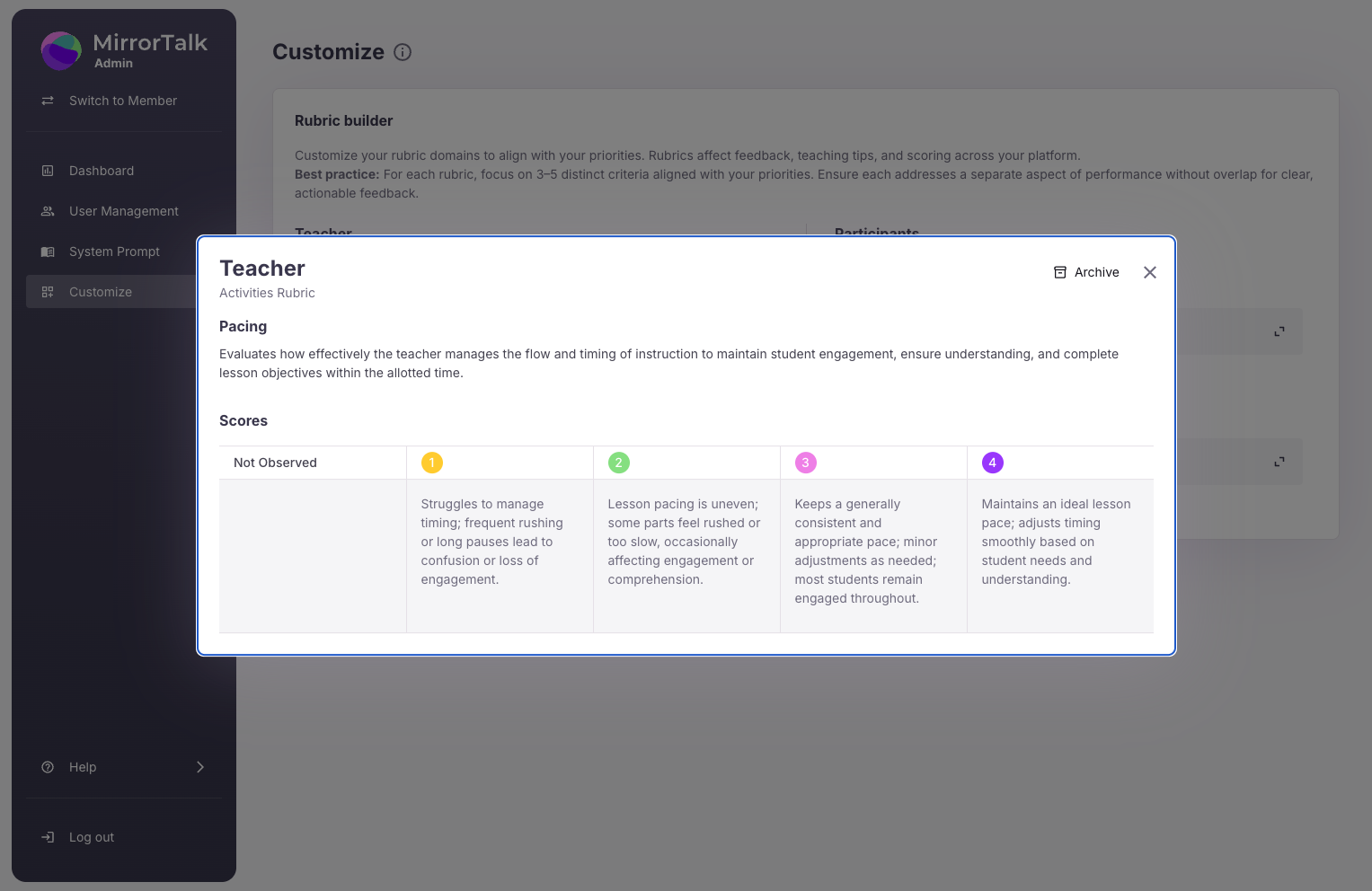Click the info icon beside Customize heading
The height and width of the screenshot is (891, 1372).
(403, 52)
